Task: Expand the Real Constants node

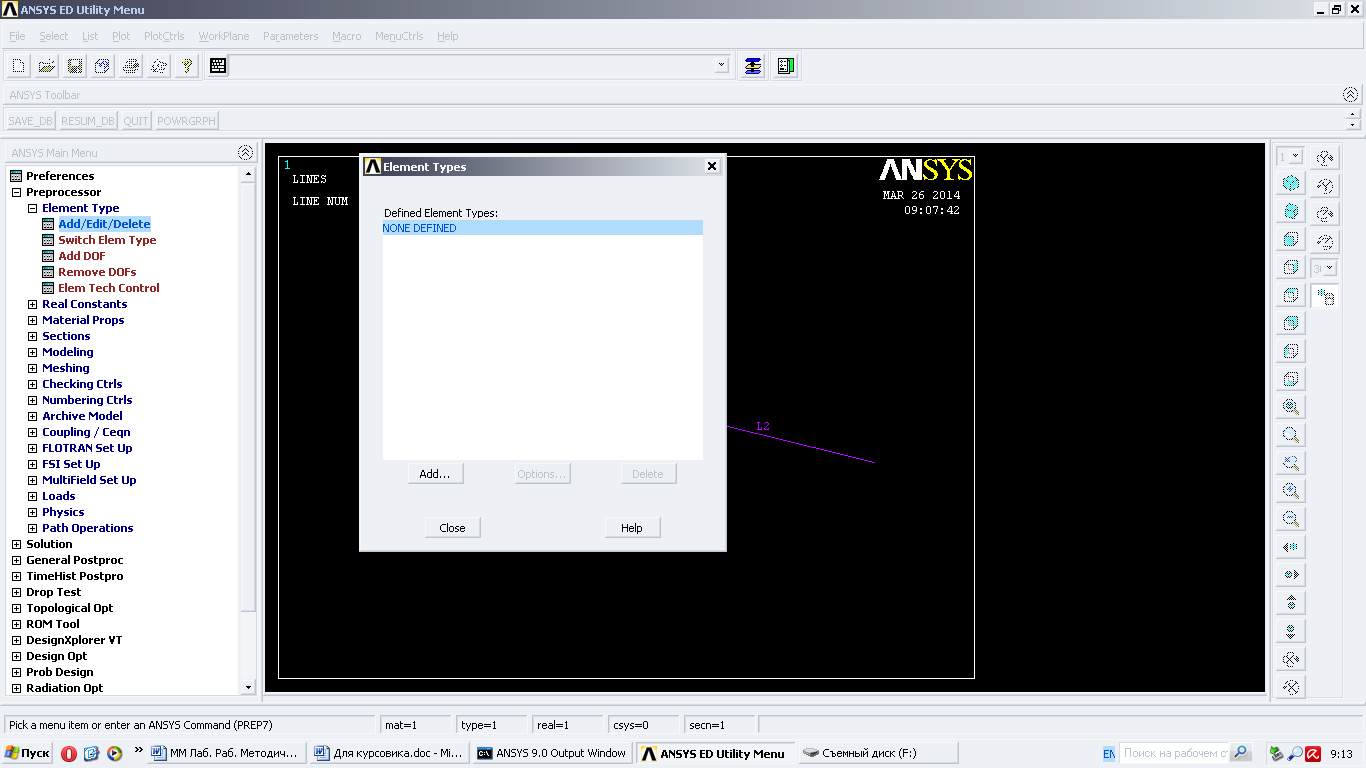Action: pos(32,304)
